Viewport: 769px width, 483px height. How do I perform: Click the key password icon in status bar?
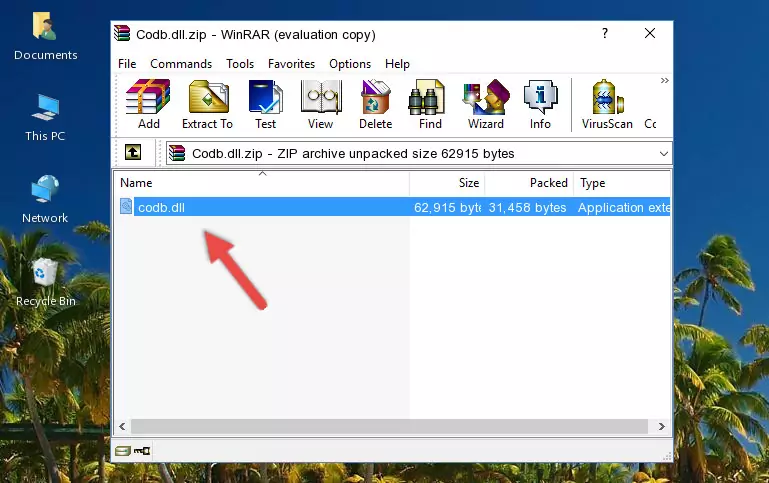pos(142,451)
